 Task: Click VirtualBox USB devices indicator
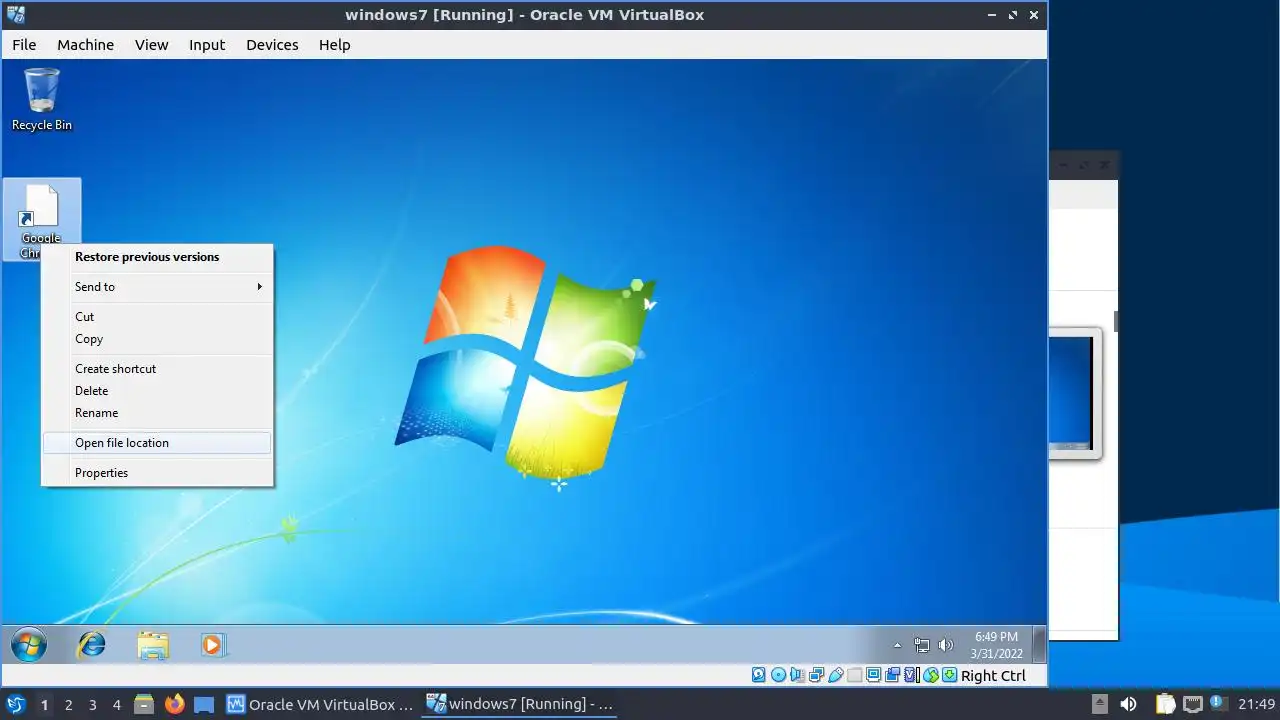[836, 675]
